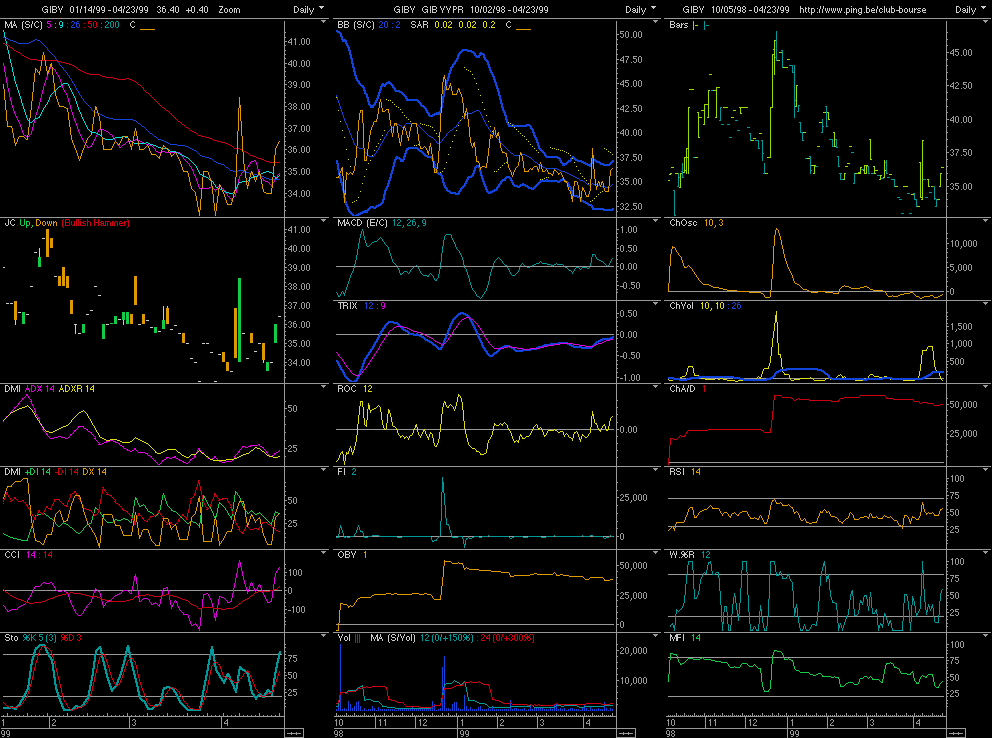
Task: Click the GIBY 01/14/99 - 04/23/99 left header title
Action: point(96,9)
